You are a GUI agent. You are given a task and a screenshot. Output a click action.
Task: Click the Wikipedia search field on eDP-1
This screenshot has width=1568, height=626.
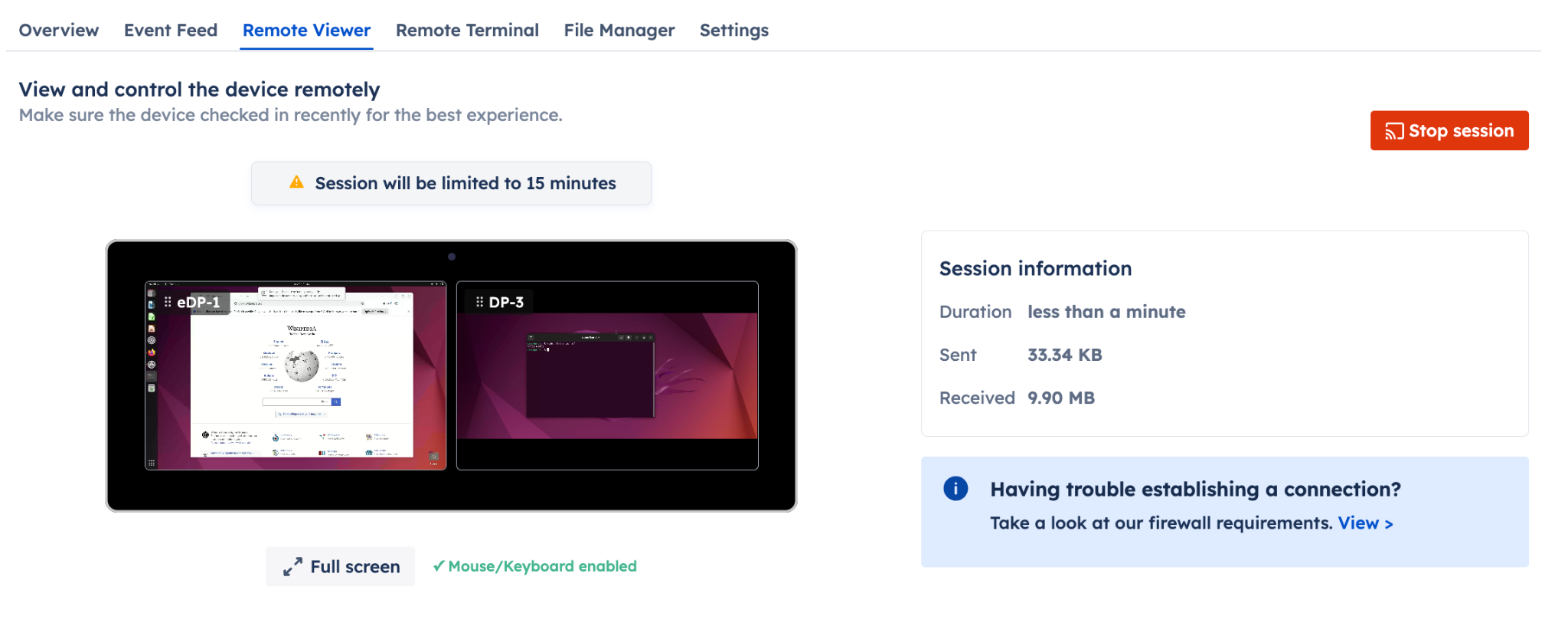pos(296,401)
